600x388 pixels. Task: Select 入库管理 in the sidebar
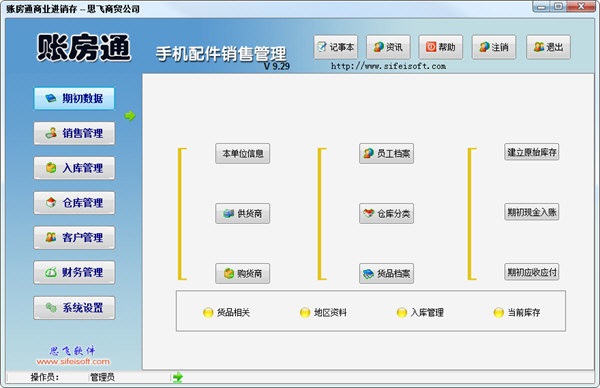pos(74,168)
